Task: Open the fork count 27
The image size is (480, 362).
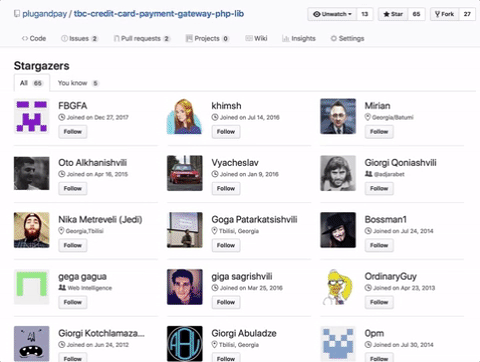Action: 467,14
